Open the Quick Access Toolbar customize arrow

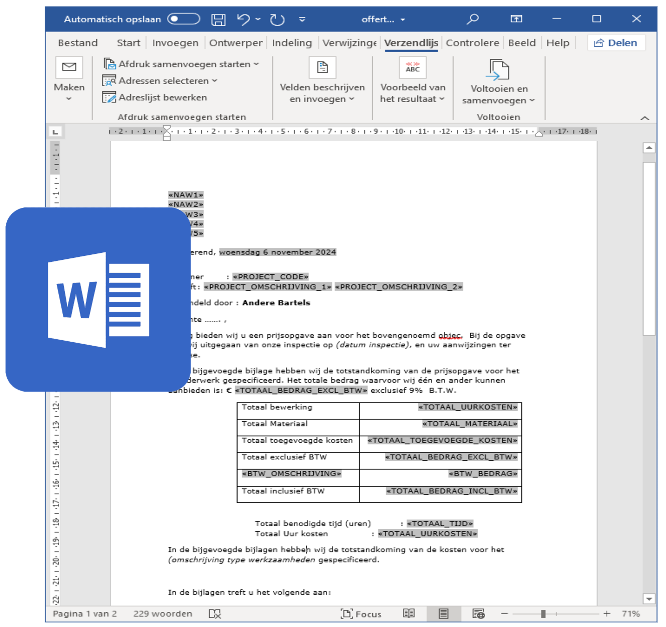tap(302, 19)
